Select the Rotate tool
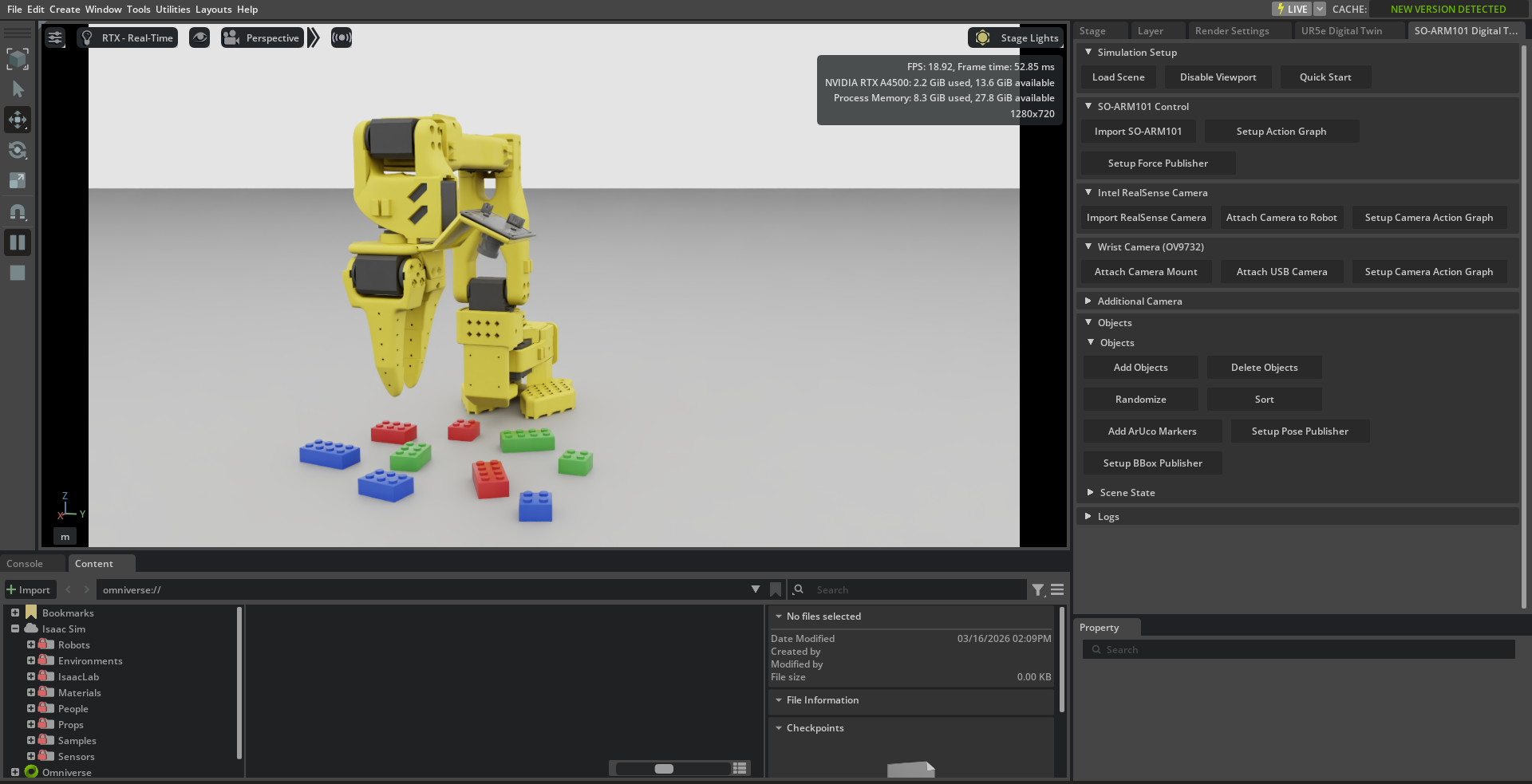1532x784 pixels. click(18, 150)
